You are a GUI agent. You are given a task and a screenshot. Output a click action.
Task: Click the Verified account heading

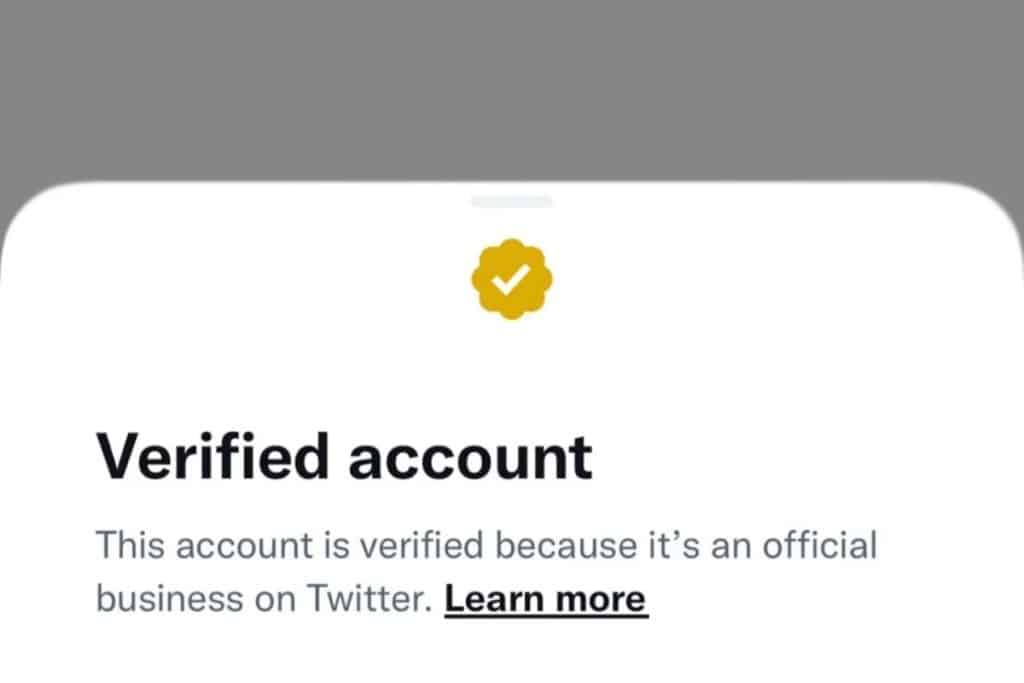click(344, 456)
